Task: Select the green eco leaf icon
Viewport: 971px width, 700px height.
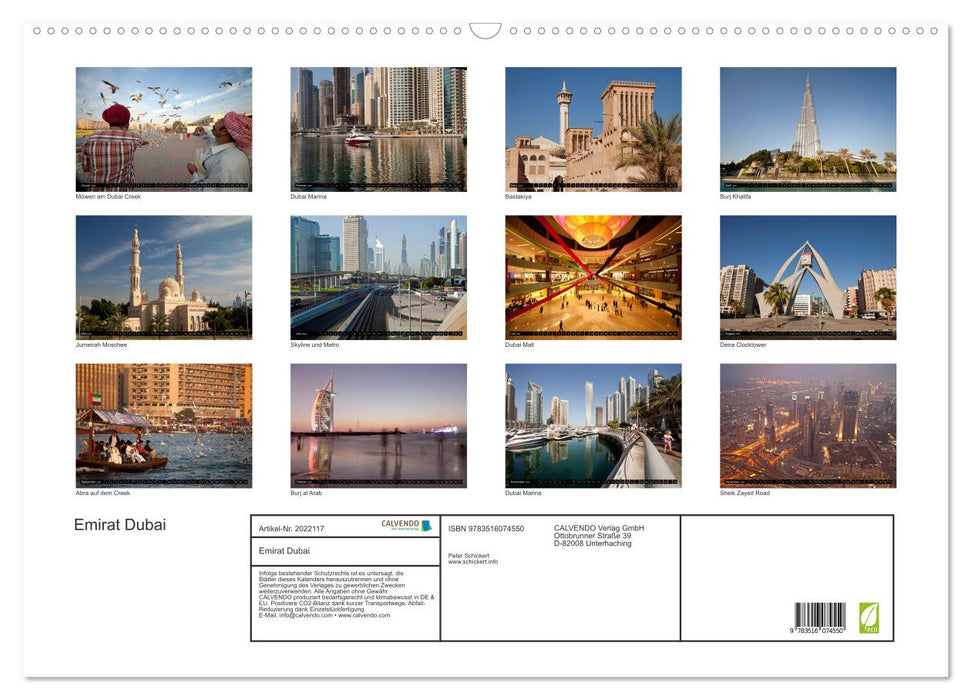Action: click(x=868, y=614)
